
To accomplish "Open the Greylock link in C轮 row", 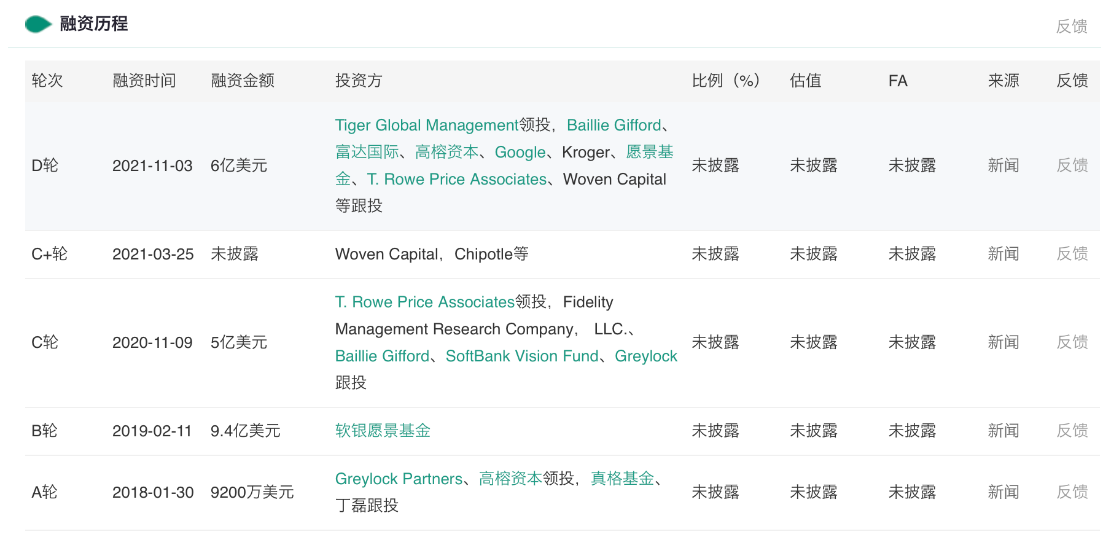I will click(x=646, y=356).
